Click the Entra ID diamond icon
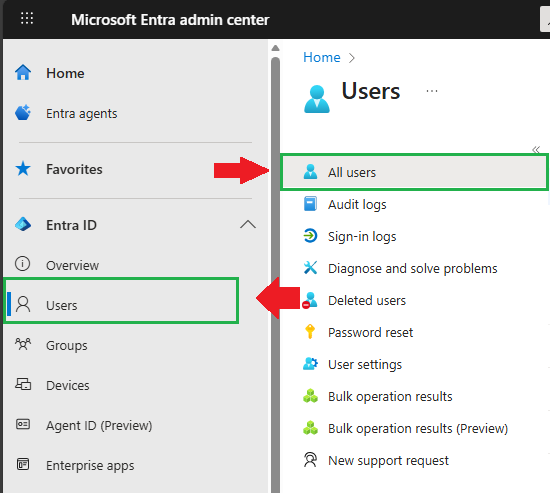 point(23,225)
